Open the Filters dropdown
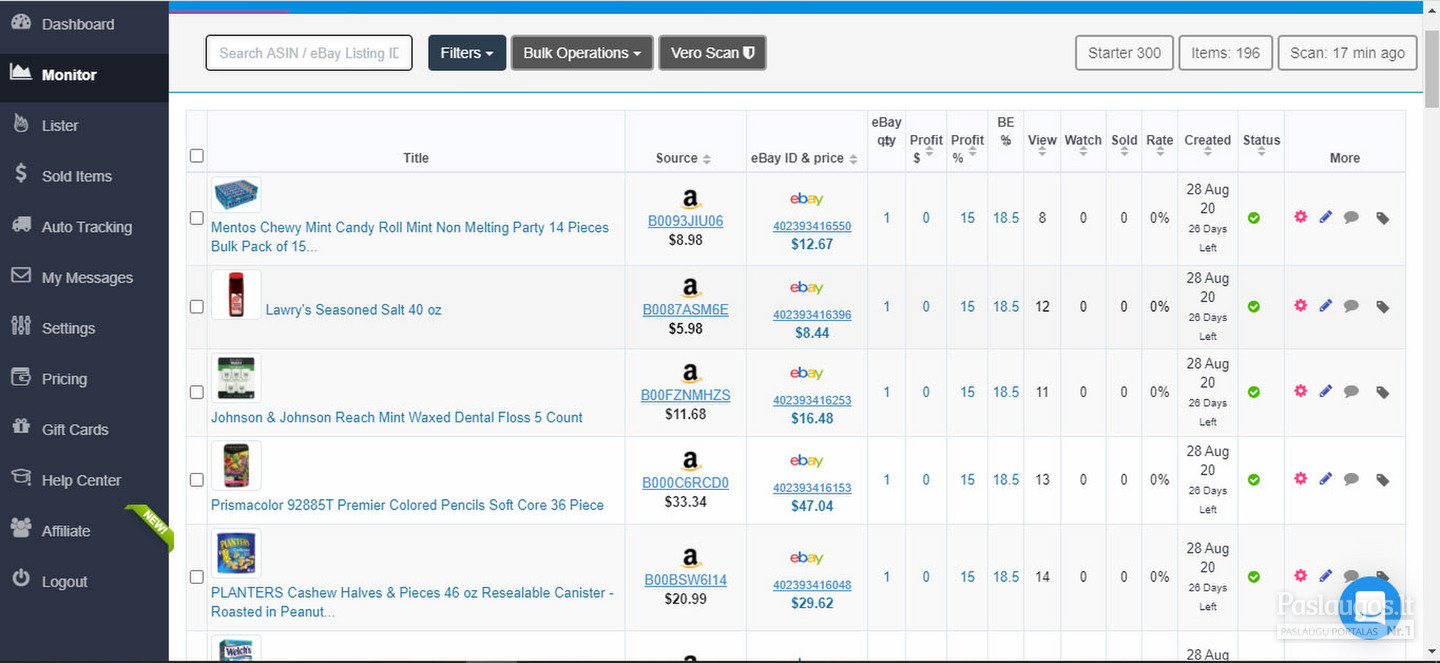The height and width of the screenshot is (663, 1440). (x=467, y=53)
